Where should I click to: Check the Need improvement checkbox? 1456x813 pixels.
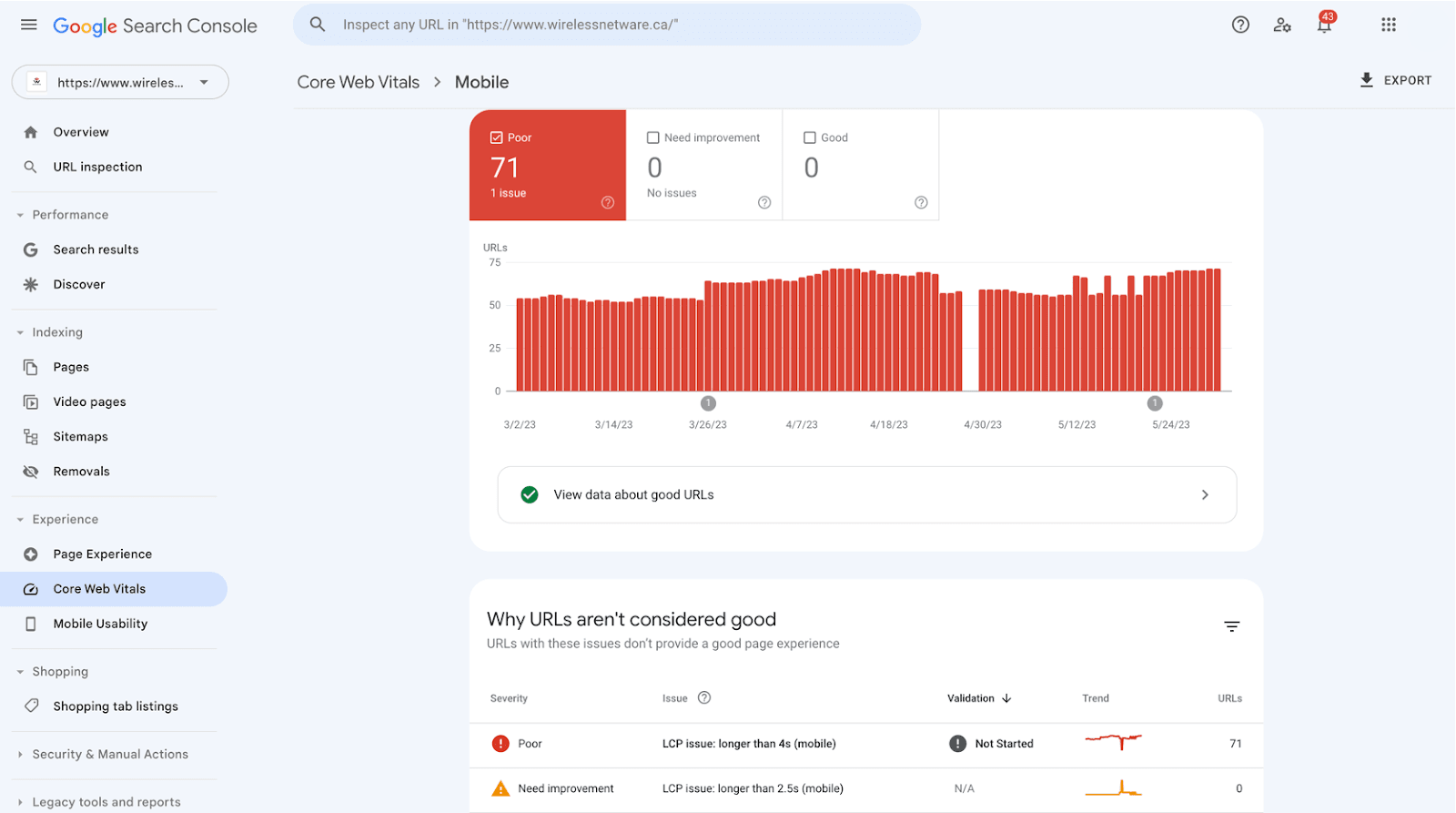pyautogui.click(x=653, y=137)
